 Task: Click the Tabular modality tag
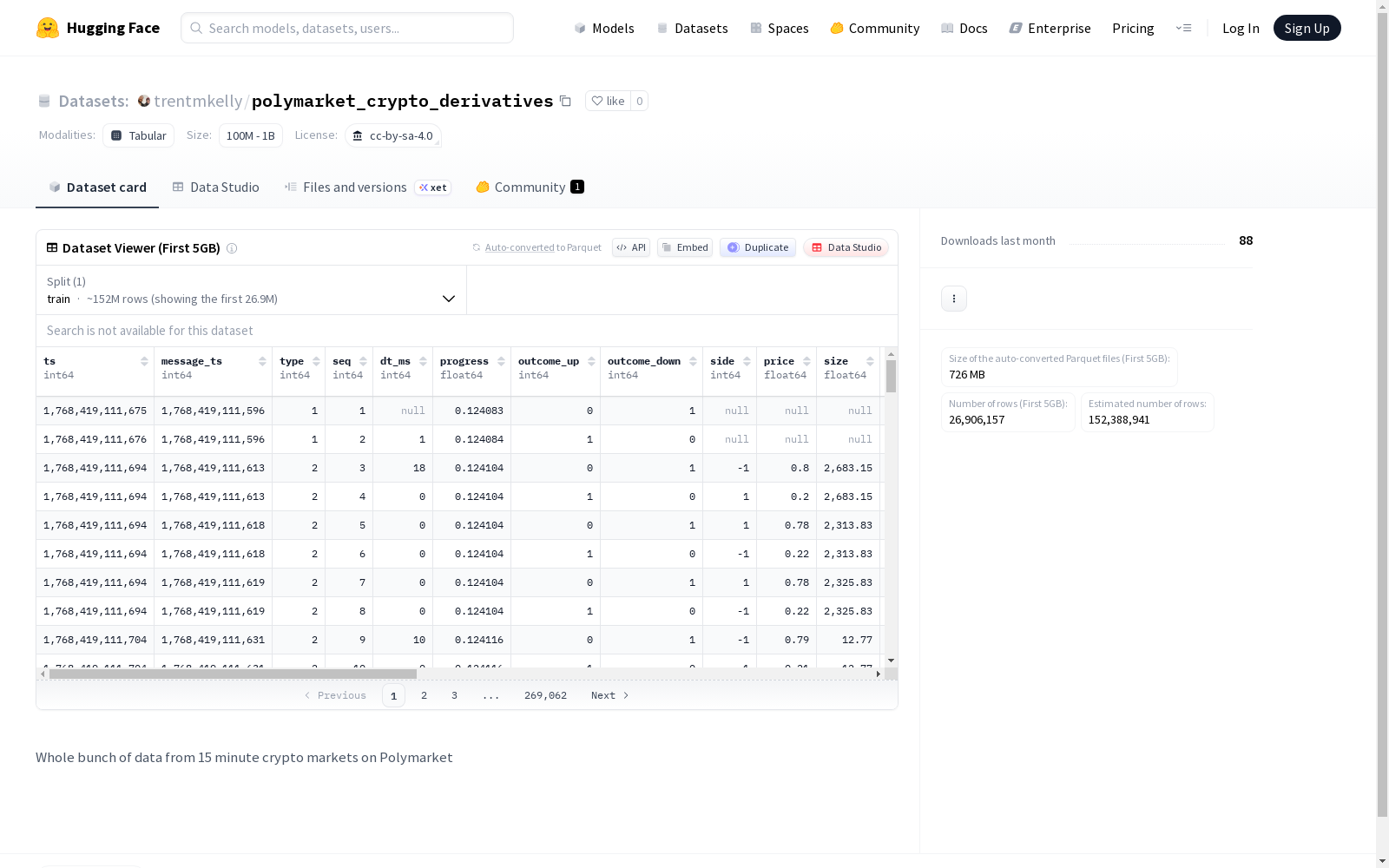(139, 135)
